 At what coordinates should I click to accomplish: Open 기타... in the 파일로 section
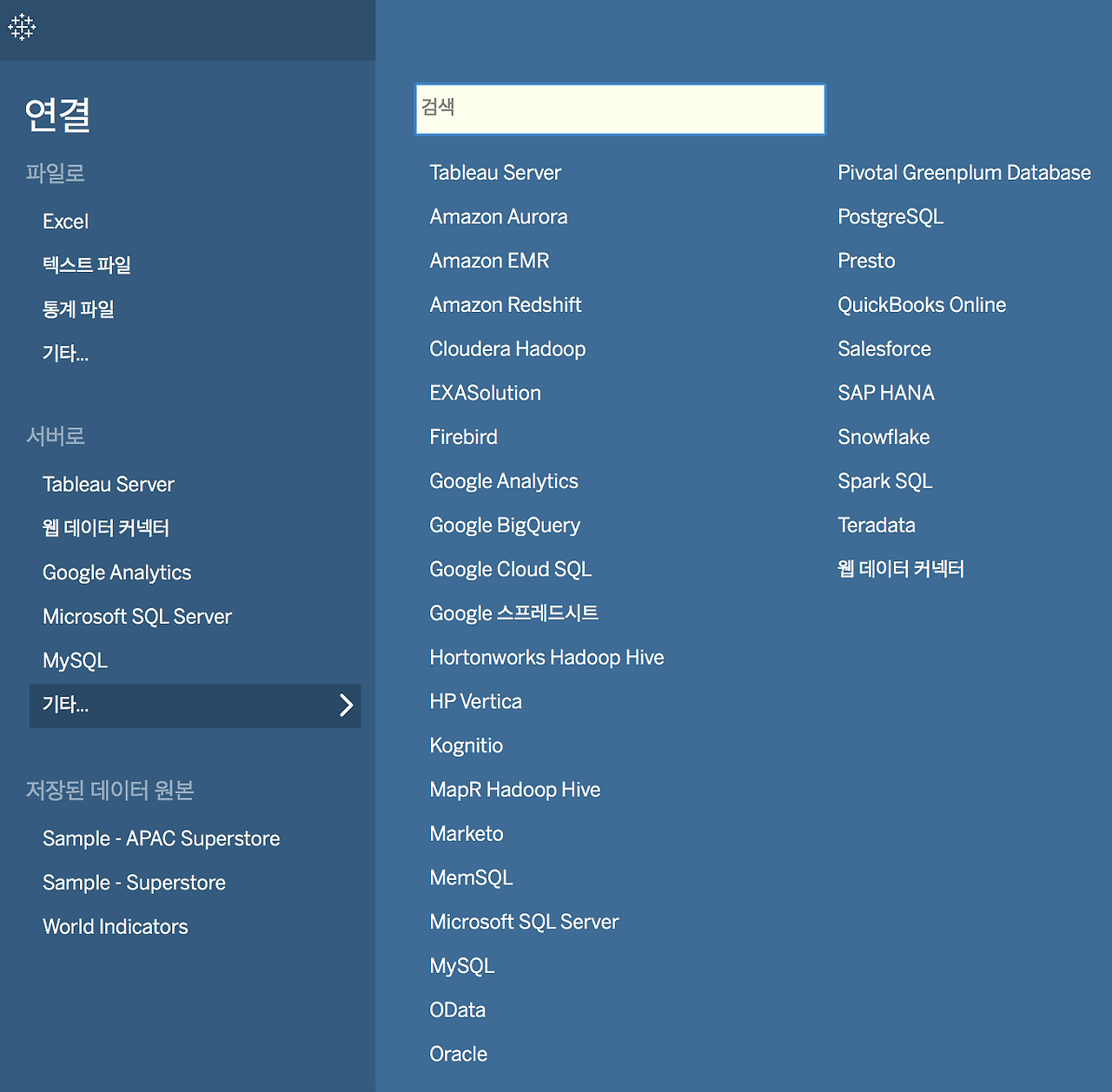(65, 354)
